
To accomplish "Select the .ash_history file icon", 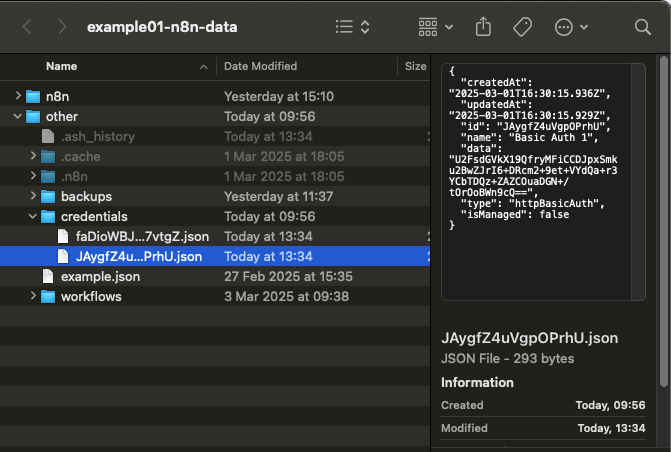I will (48, 137).
